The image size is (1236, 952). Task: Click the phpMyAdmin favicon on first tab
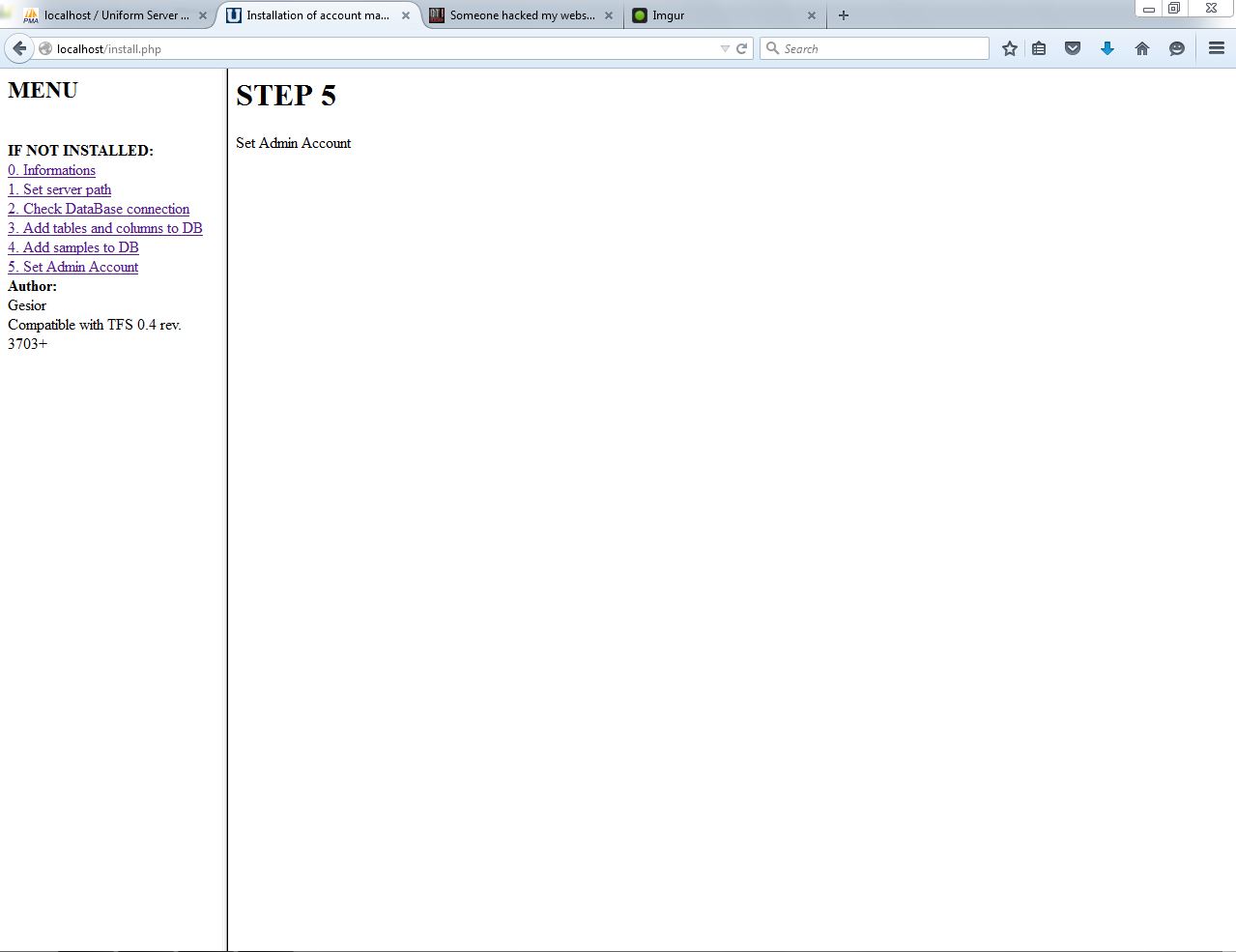pos(31,15)
